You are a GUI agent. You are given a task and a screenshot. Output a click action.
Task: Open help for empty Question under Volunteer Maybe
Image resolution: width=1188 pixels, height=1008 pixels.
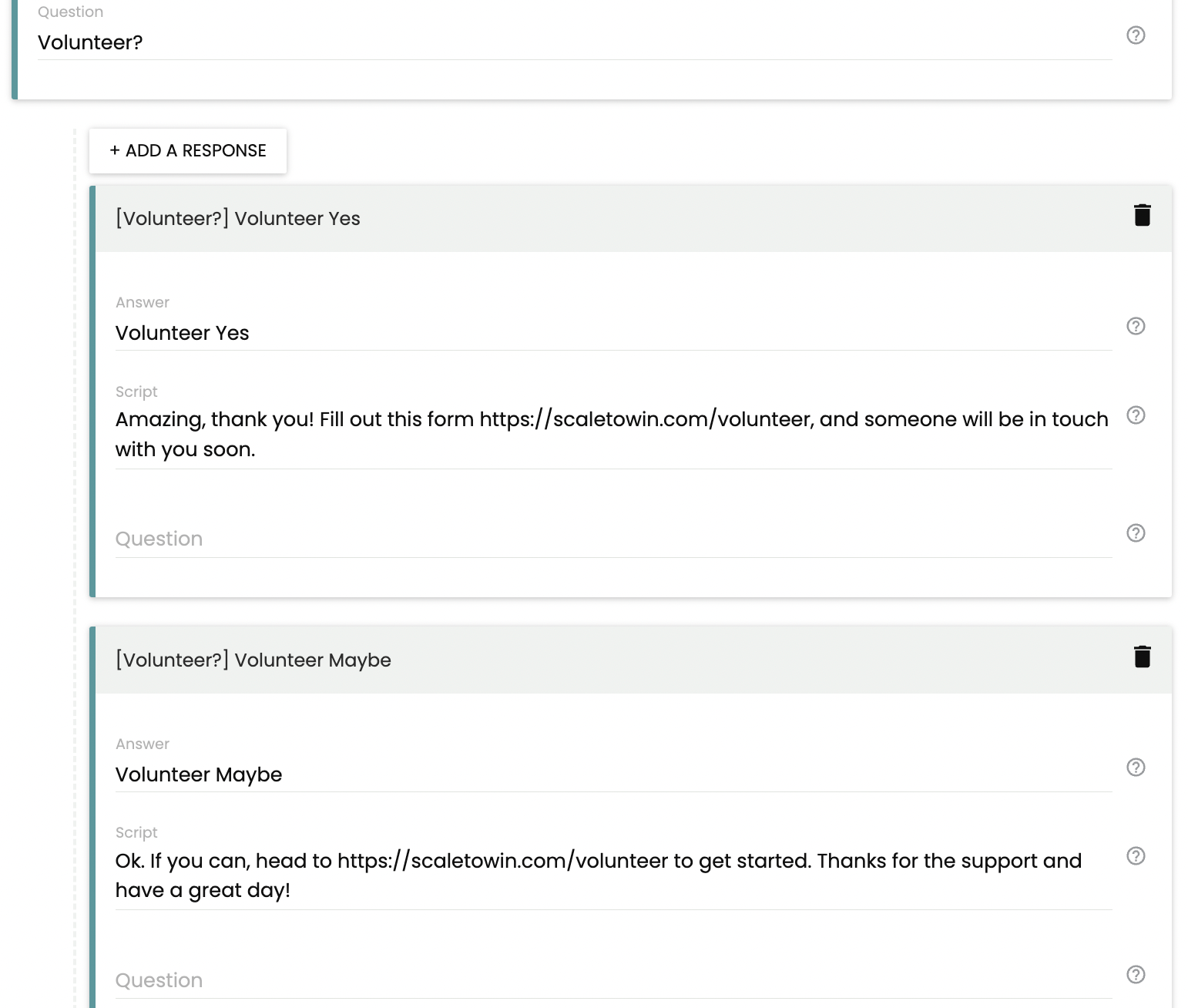point(1136,975)
